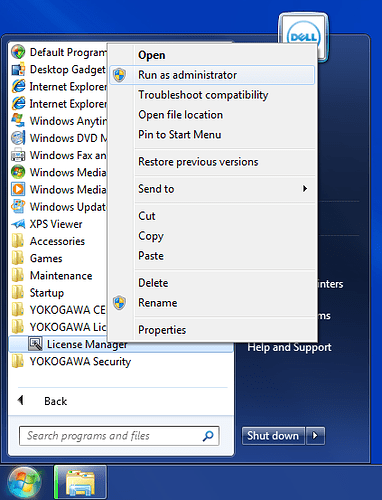
Task: Launch License Manager
Action: 87,344
